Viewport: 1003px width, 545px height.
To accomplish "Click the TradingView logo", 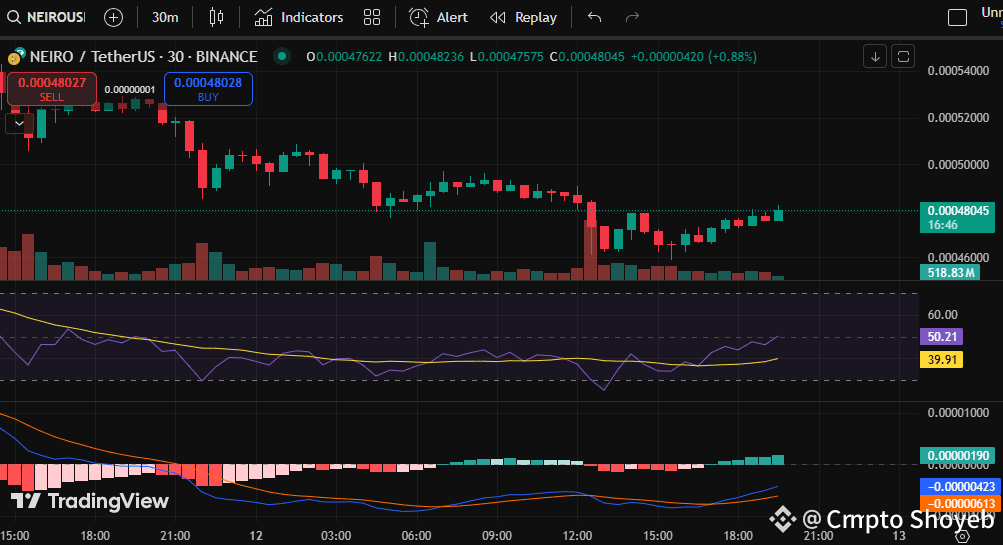I will (x=90, y=501).
